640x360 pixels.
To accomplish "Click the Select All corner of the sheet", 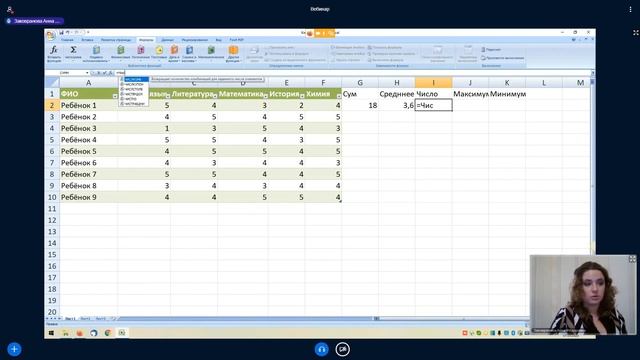I will tap(52, 83).
